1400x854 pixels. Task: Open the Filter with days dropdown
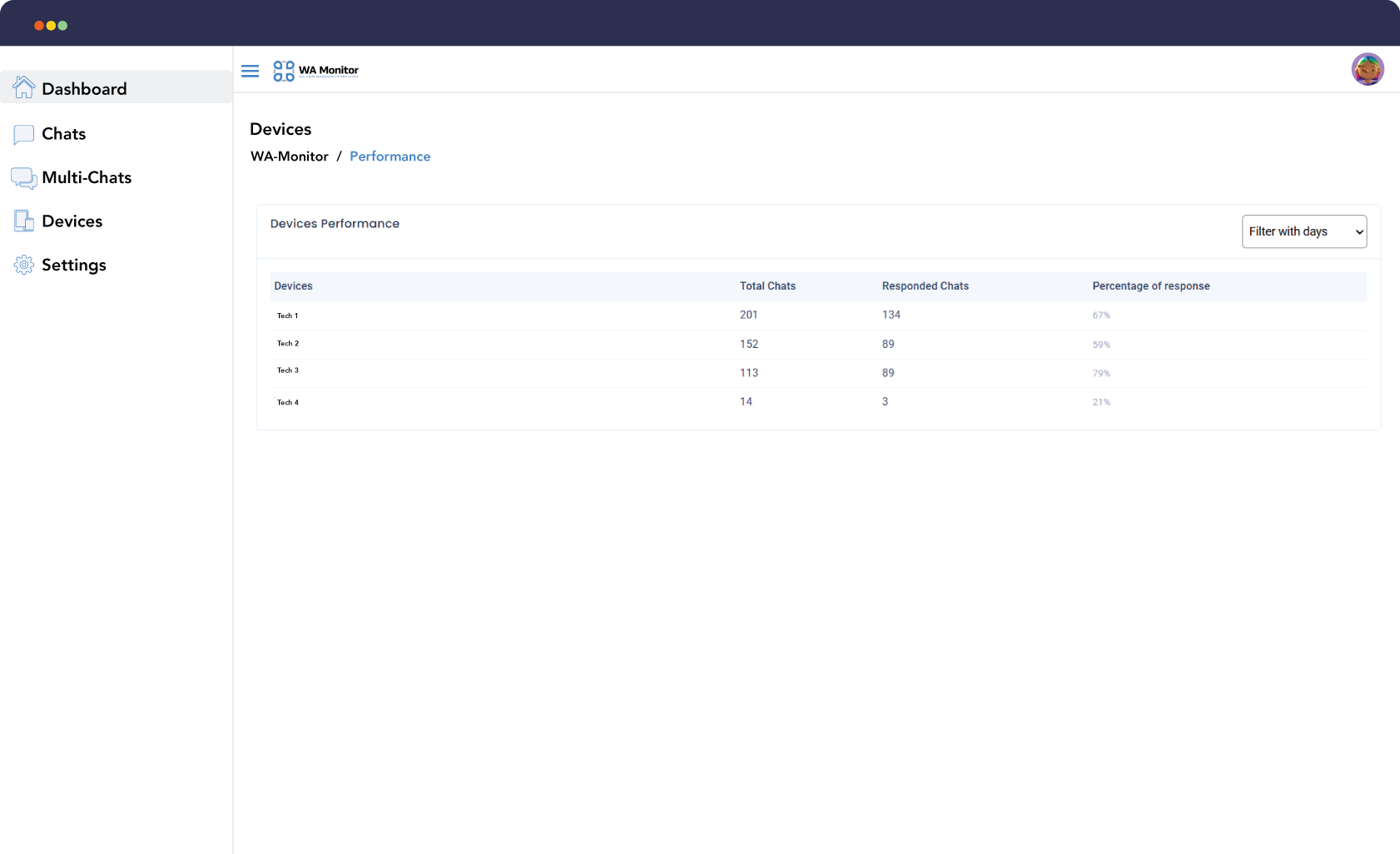coord(1303,231)
